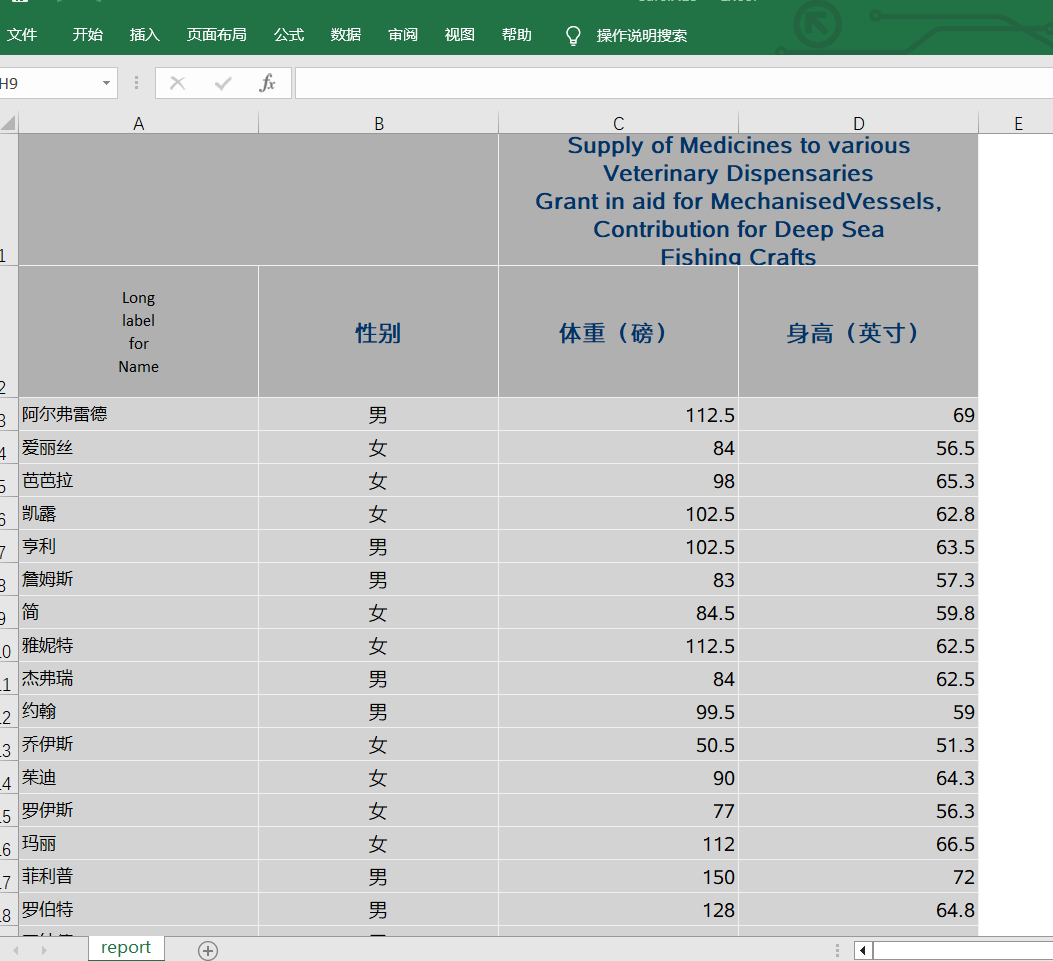Click the Select All corner triangle

(9, 124)
